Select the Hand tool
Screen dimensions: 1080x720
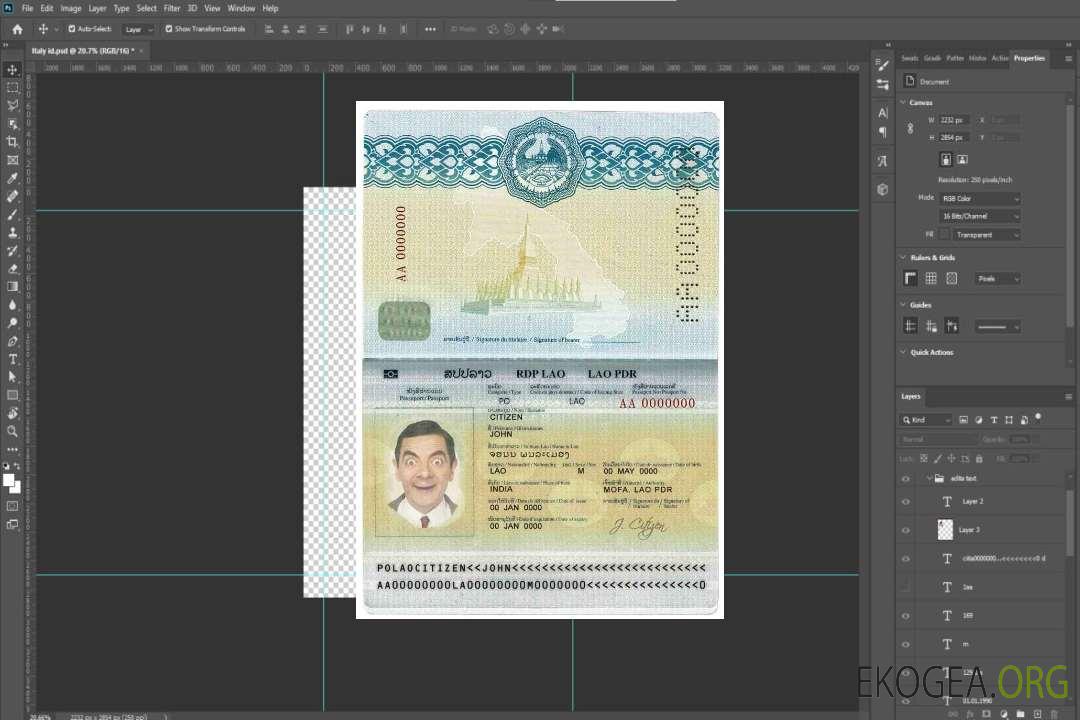pos(12,413)
